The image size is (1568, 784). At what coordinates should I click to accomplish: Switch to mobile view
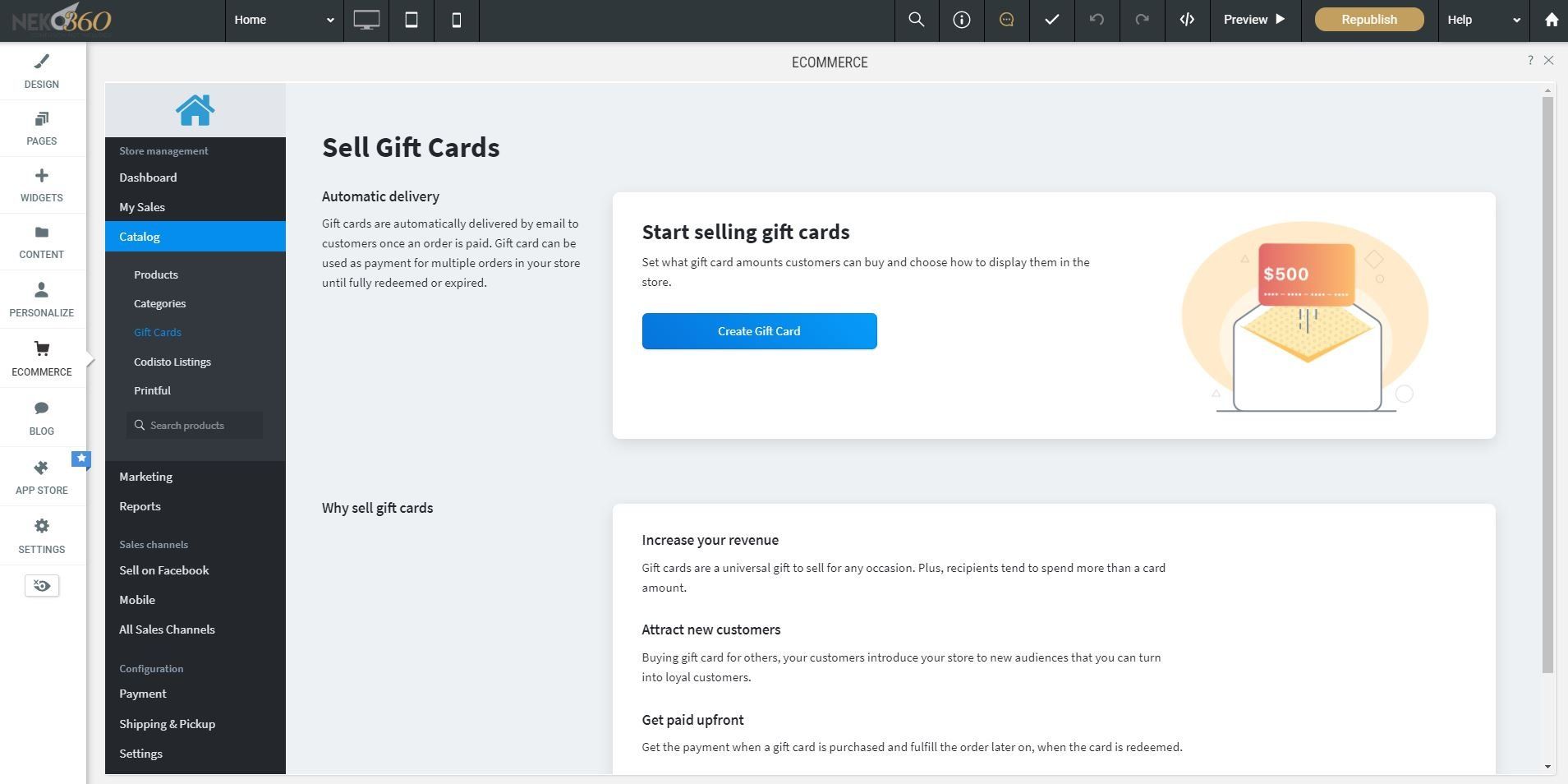(x=457, y=20)
